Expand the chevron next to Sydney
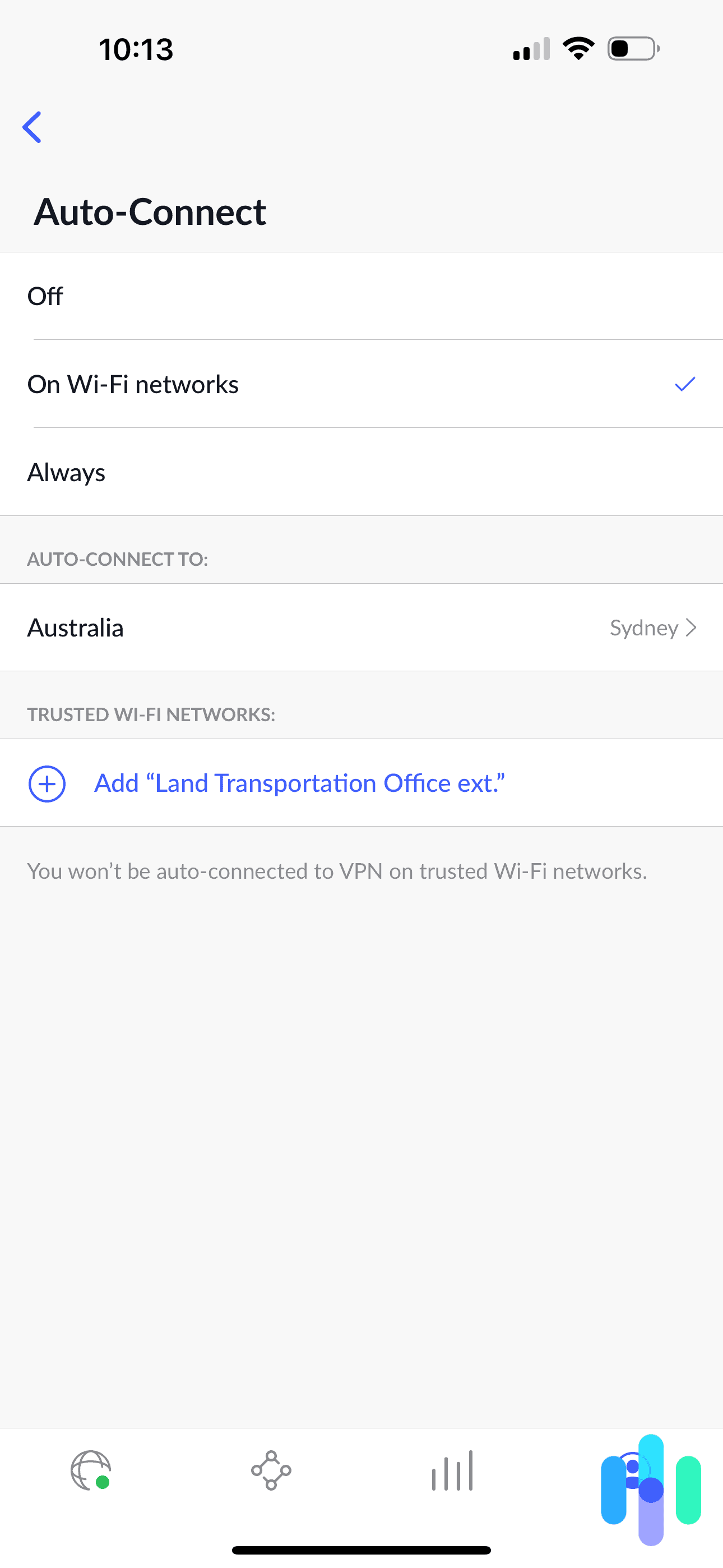Screen dimensions: 723x1568 [690, 628]
